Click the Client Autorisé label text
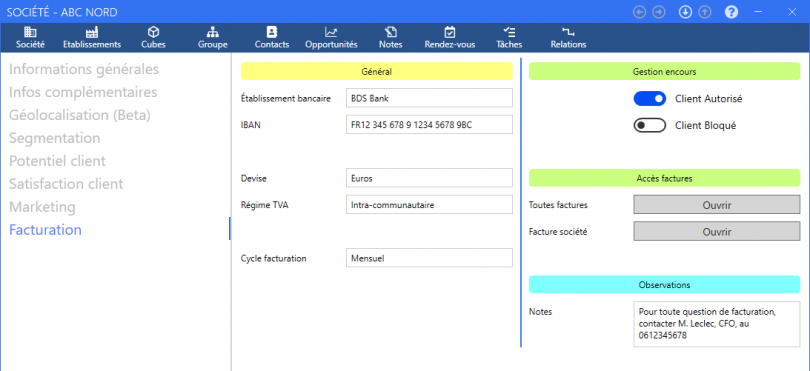Image resolution: width=810 pixels, height=371 pixels. click(x=709, y=99)
